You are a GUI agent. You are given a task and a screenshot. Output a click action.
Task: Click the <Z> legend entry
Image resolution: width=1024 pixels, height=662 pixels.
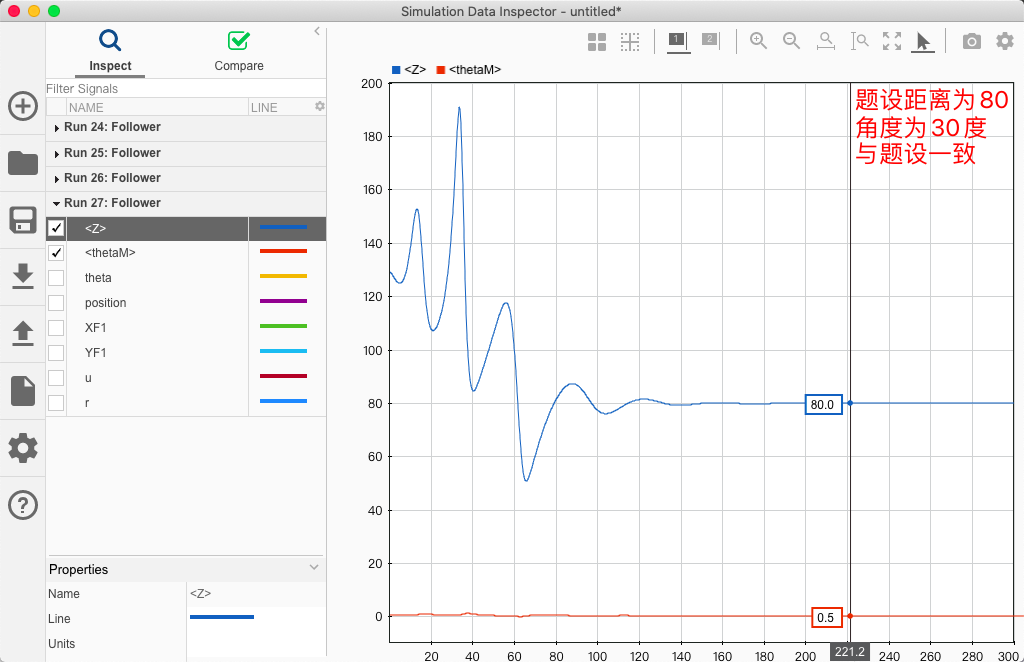[409, 69]
